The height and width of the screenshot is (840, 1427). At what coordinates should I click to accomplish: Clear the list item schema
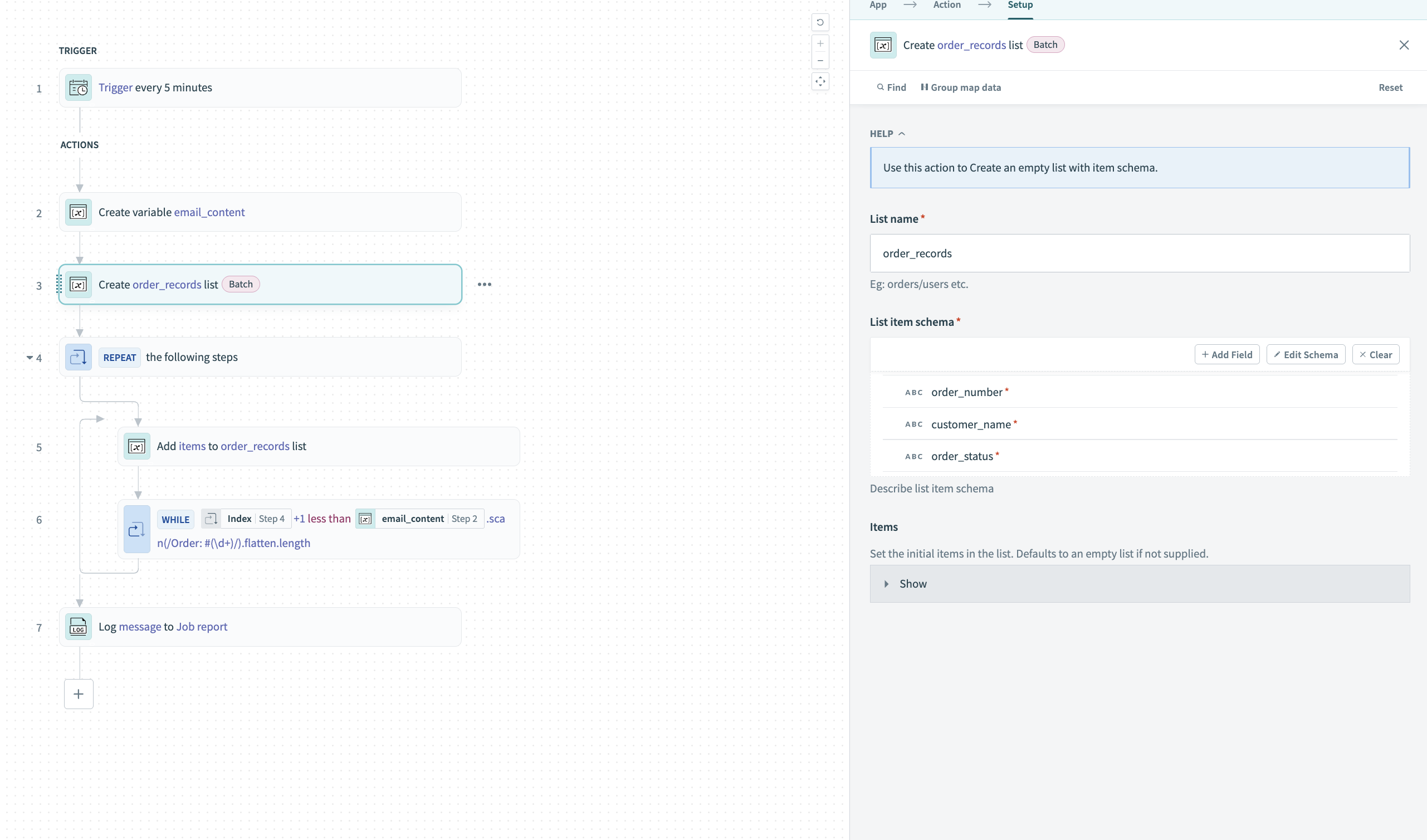(1376, 354)
